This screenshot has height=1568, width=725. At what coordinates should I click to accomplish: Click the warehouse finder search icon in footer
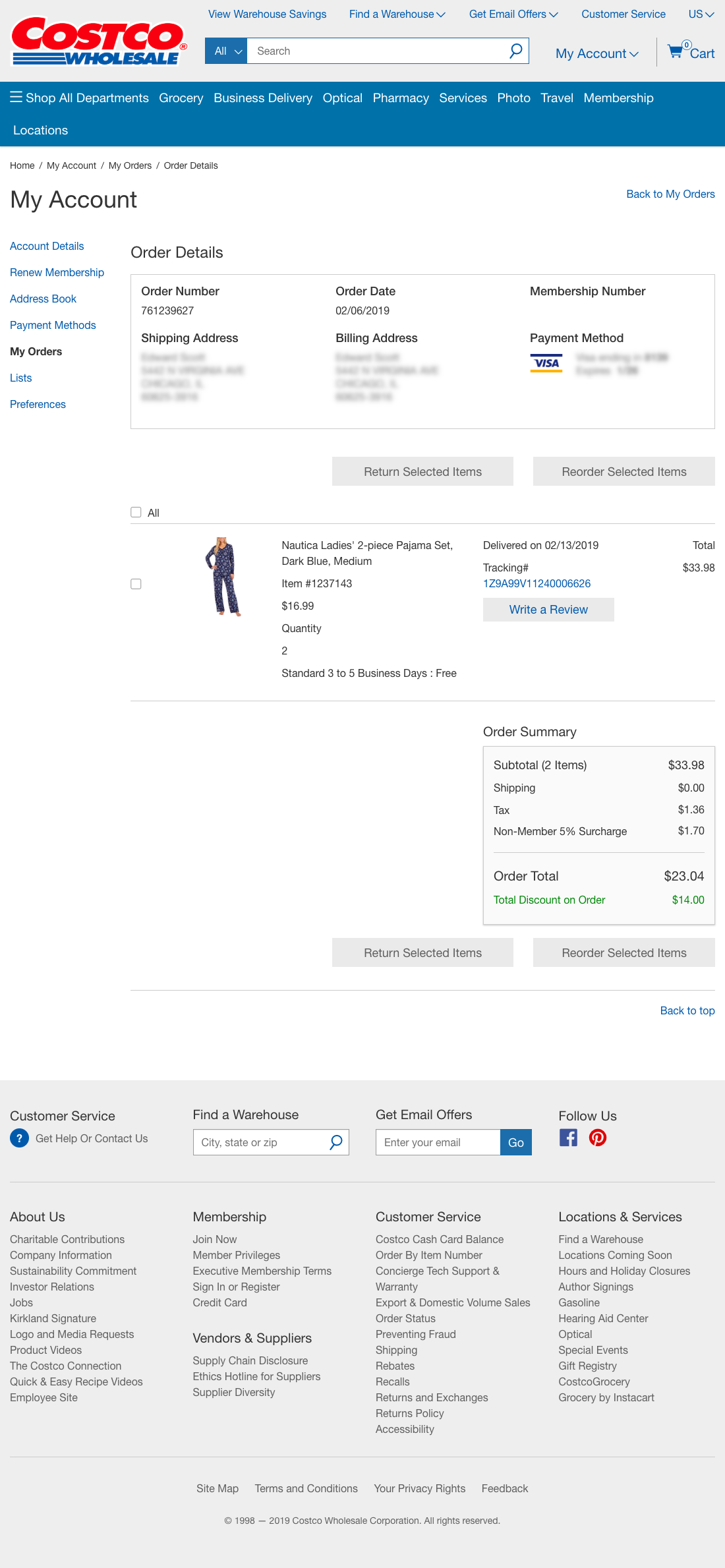pyautogui.click(x=336, y=1142)
